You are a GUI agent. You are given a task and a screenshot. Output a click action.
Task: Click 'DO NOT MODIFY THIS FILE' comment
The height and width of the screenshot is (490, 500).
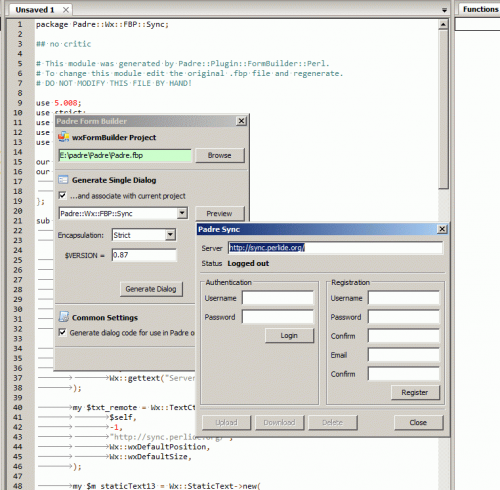(x=114, y=83)
